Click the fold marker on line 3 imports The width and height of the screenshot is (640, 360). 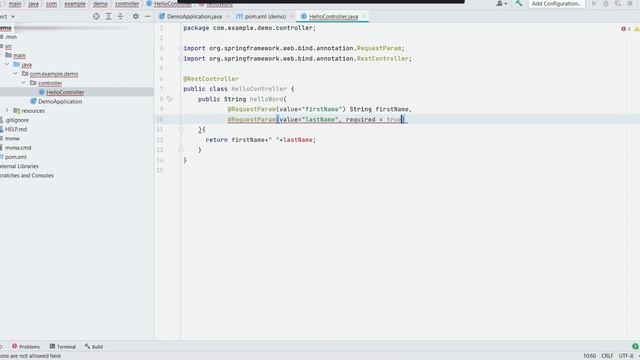pyautogui.click(x=180, y=48)
